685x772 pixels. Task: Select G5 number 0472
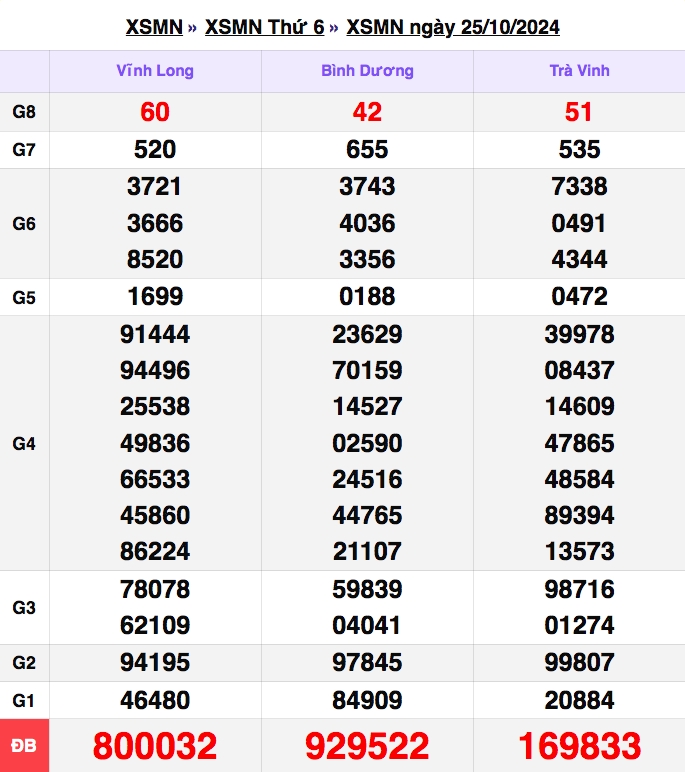(580, 296)
